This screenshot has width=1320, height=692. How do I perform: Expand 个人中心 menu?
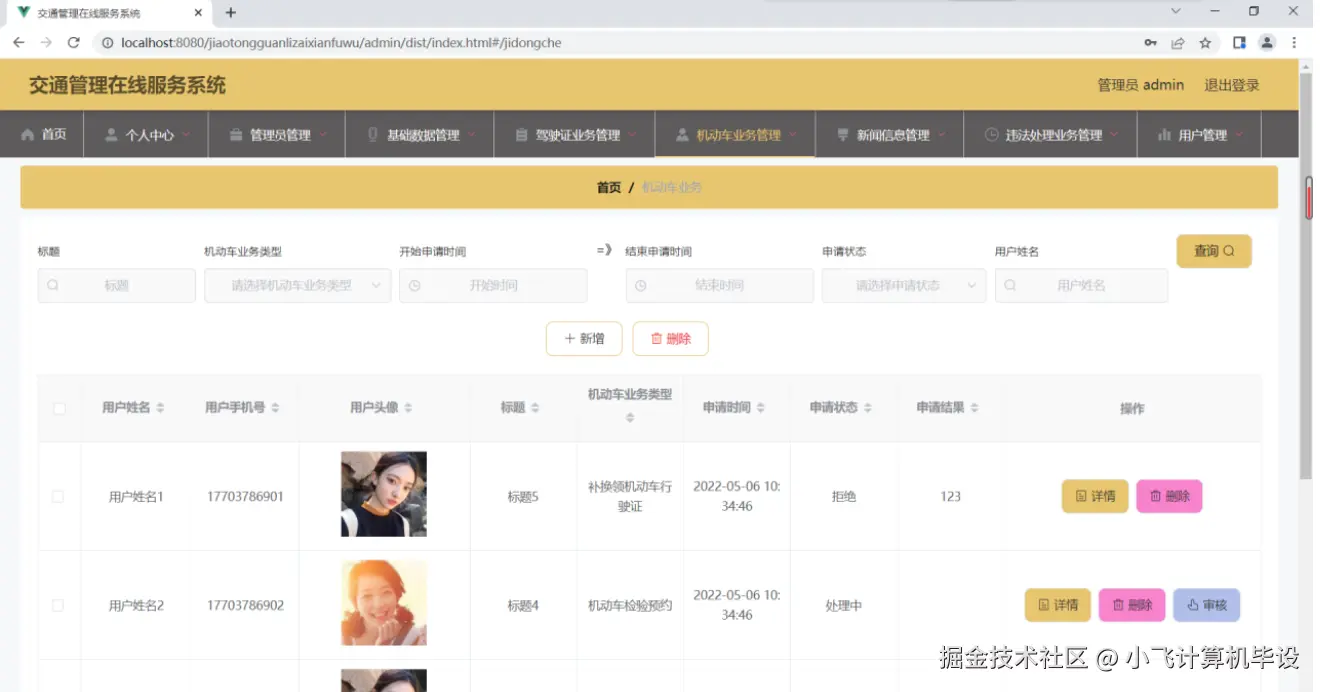146,135
